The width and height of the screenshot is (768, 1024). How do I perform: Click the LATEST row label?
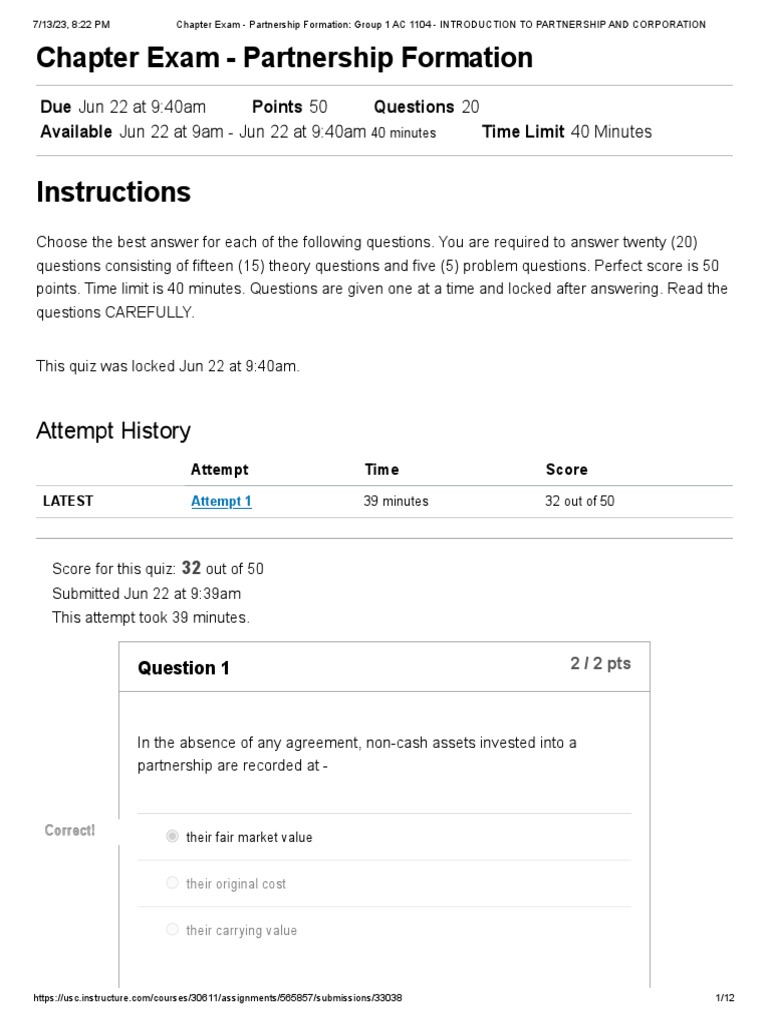coord(68,501)
